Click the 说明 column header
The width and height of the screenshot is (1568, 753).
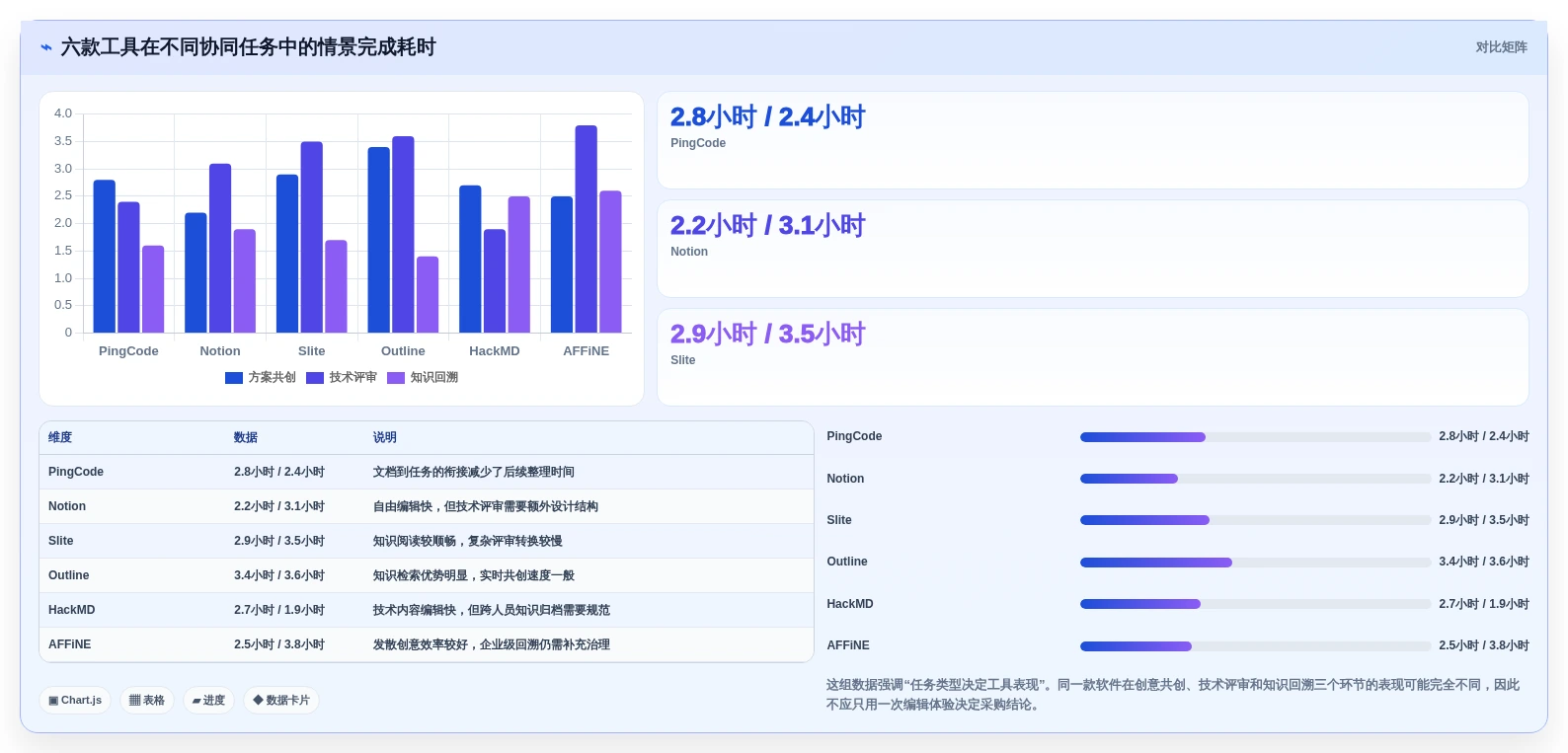pos(385,438)
